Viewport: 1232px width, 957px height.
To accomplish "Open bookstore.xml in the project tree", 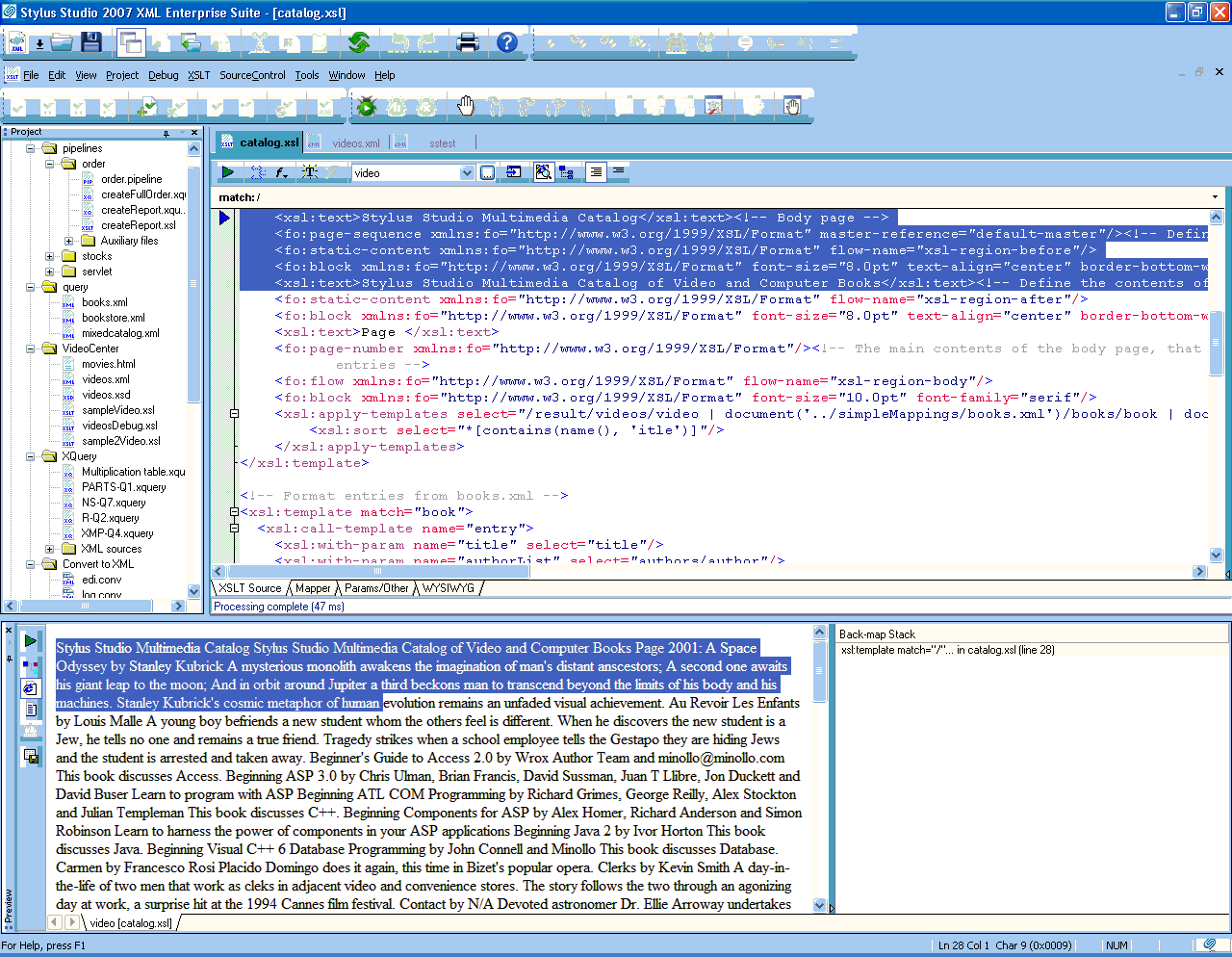I will (113, 318).
